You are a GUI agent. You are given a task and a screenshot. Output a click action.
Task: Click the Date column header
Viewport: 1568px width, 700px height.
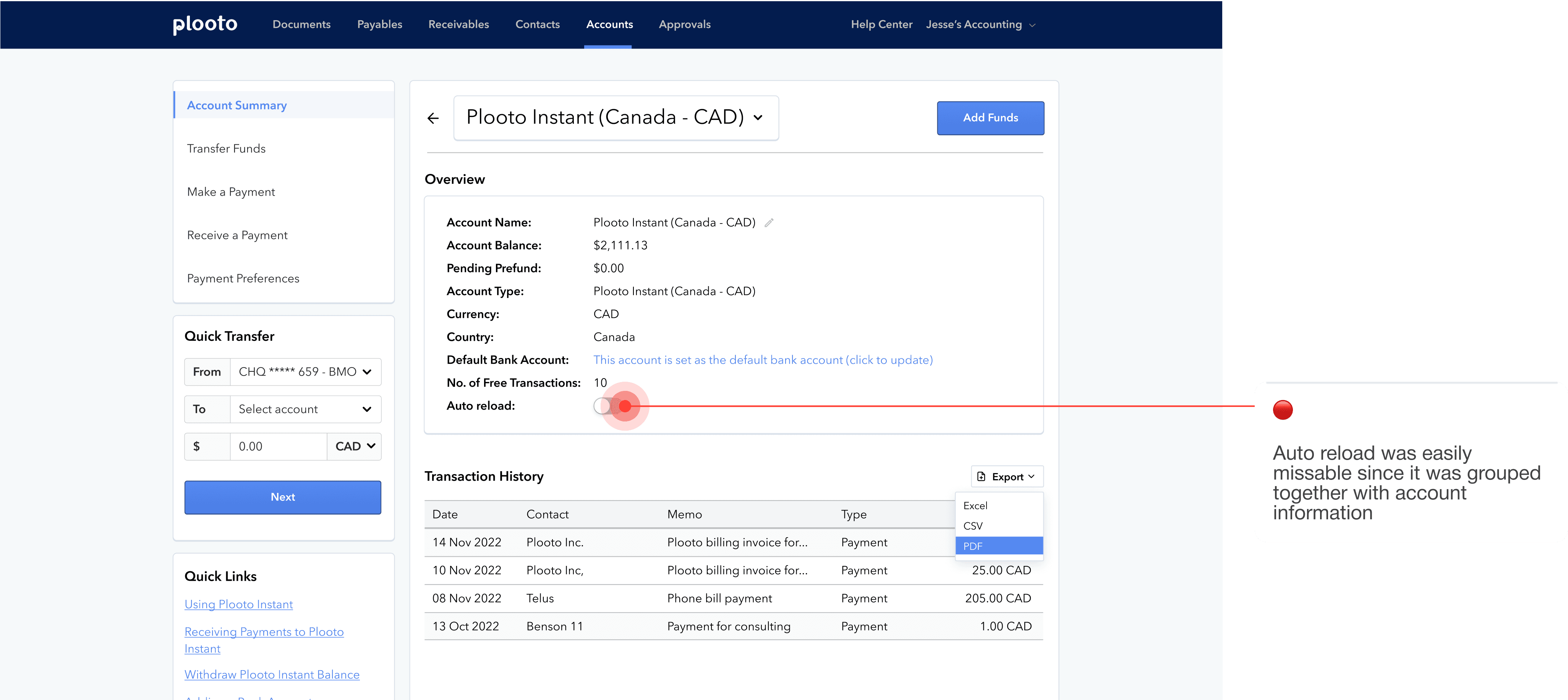click(x=445, y=515)
